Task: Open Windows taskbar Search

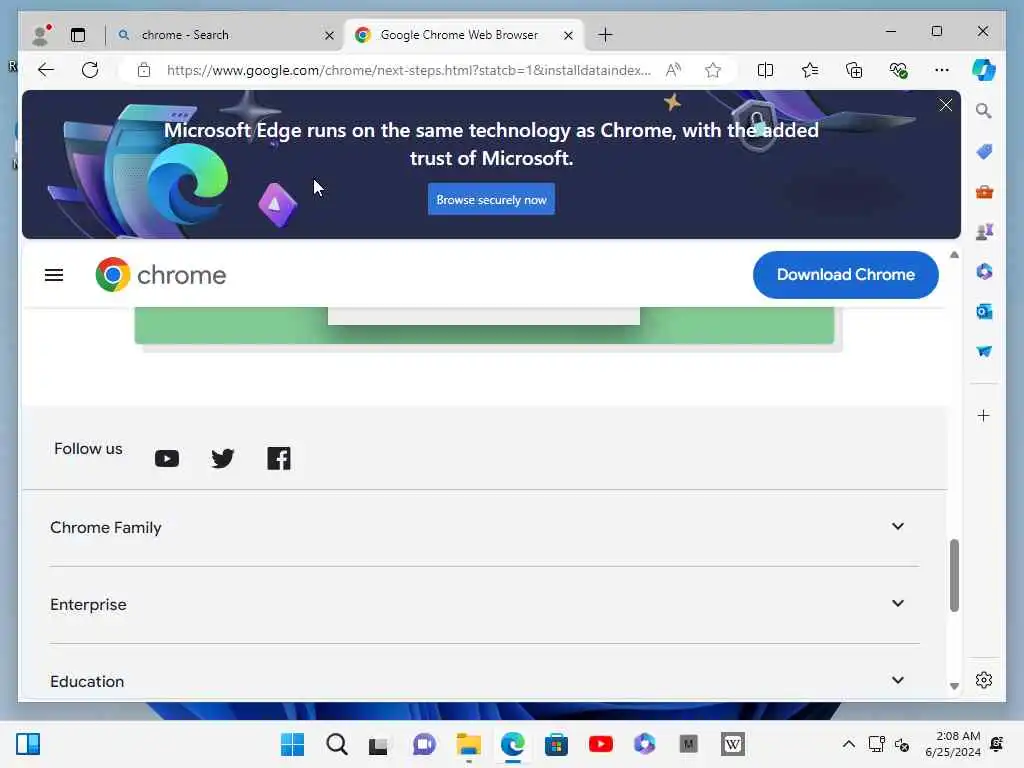Action: click(x=337, y=744)
